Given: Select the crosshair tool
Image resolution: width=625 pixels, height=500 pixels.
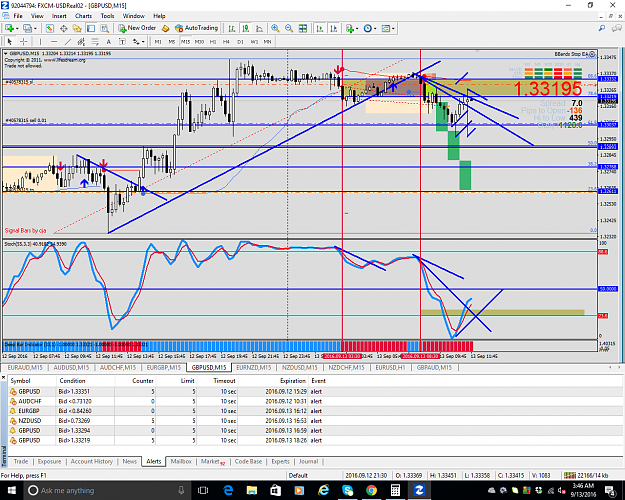Looking at the screenshot, I should coord(24,41).
